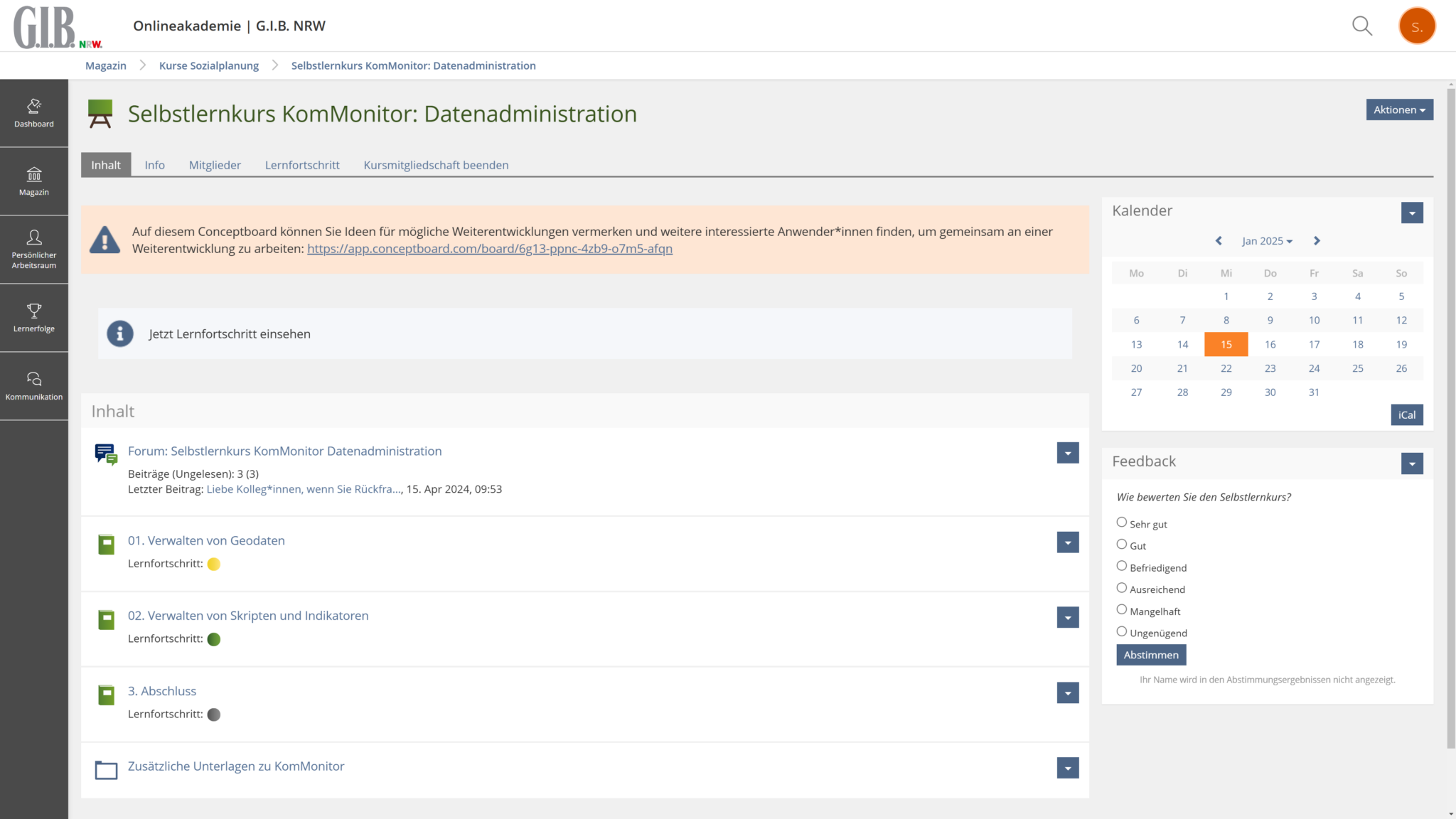The image size is (1456, 819).
Task: Open the Kommunikation sidebar icon
Action: tap(34, 386)
